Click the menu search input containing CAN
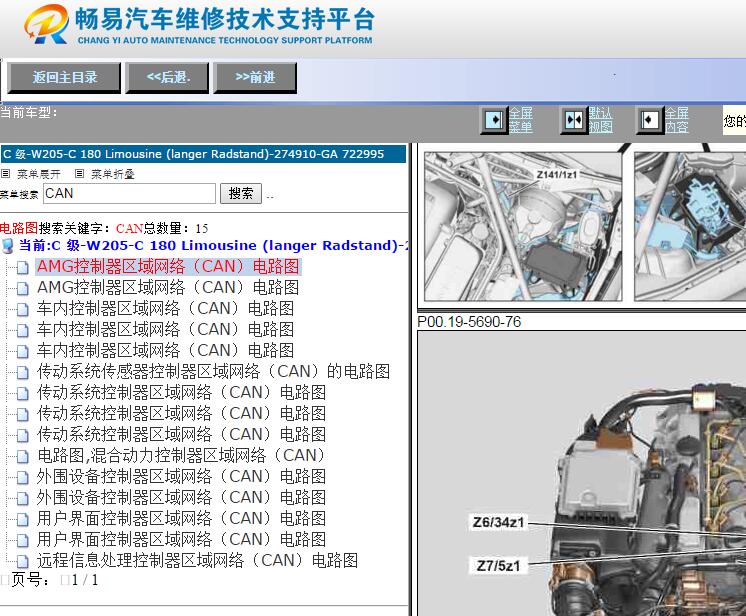 tap(129, 194)
